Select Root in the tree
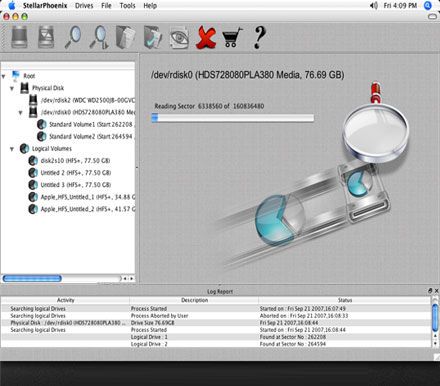440x386 pixels. click(29, 76)
